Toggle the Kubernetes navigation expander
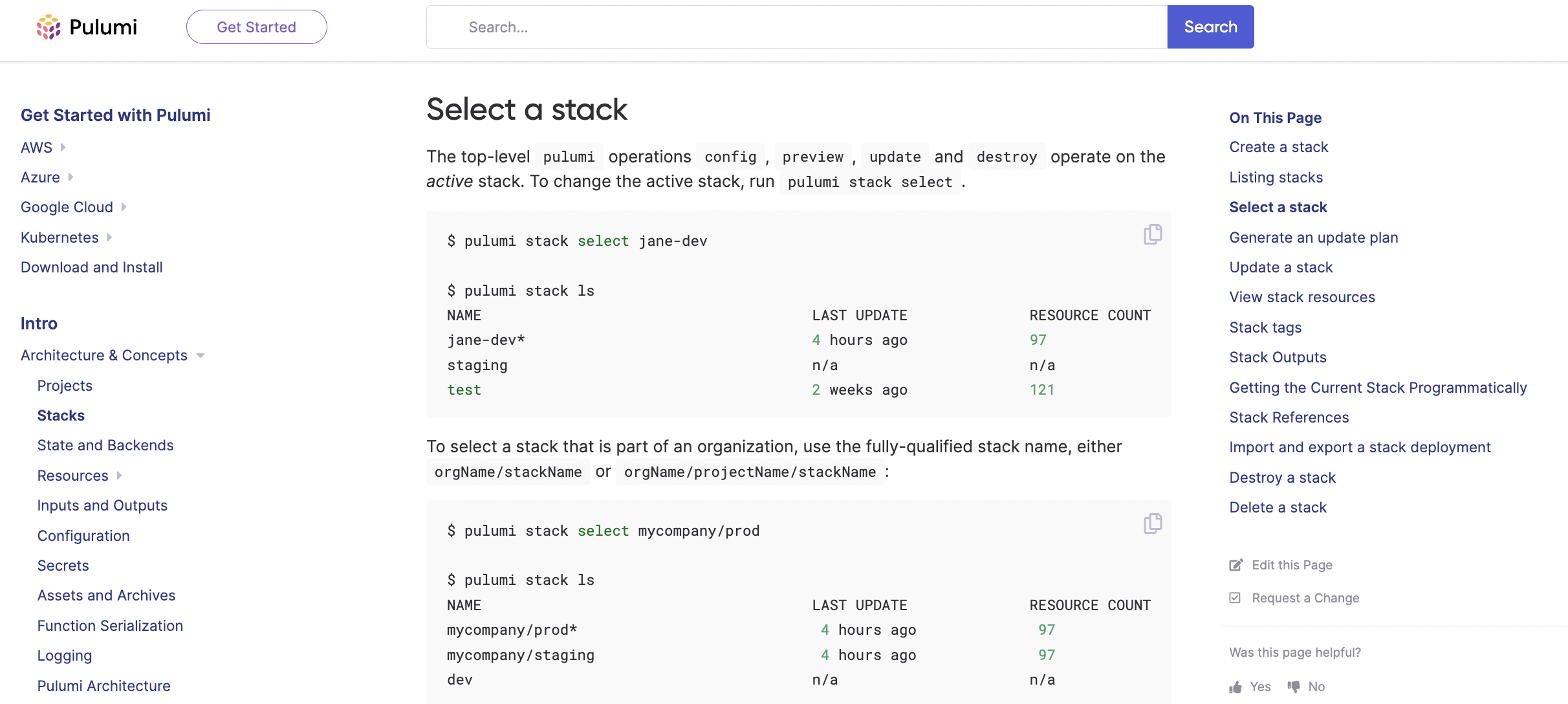1568x704 pixels. (x=110, y=237)
